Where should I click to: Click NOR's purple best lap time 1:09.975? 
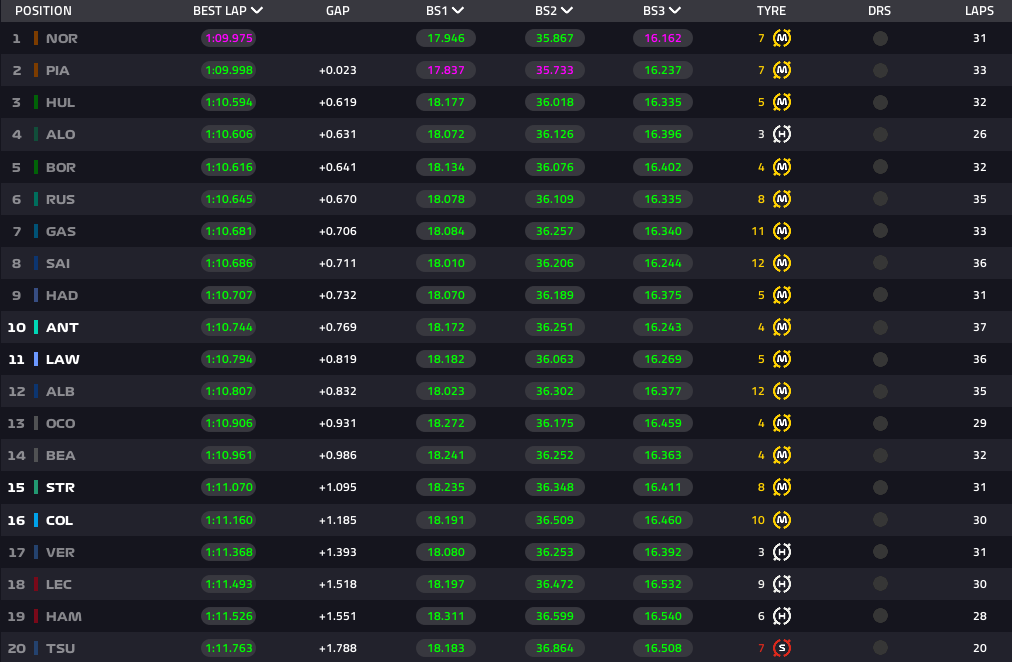pos(228,39)
